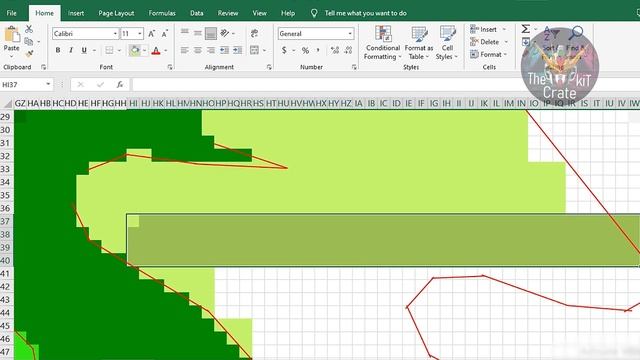Open the Alignment dialog launcher
640x360 pixels.
click(269, 67)
